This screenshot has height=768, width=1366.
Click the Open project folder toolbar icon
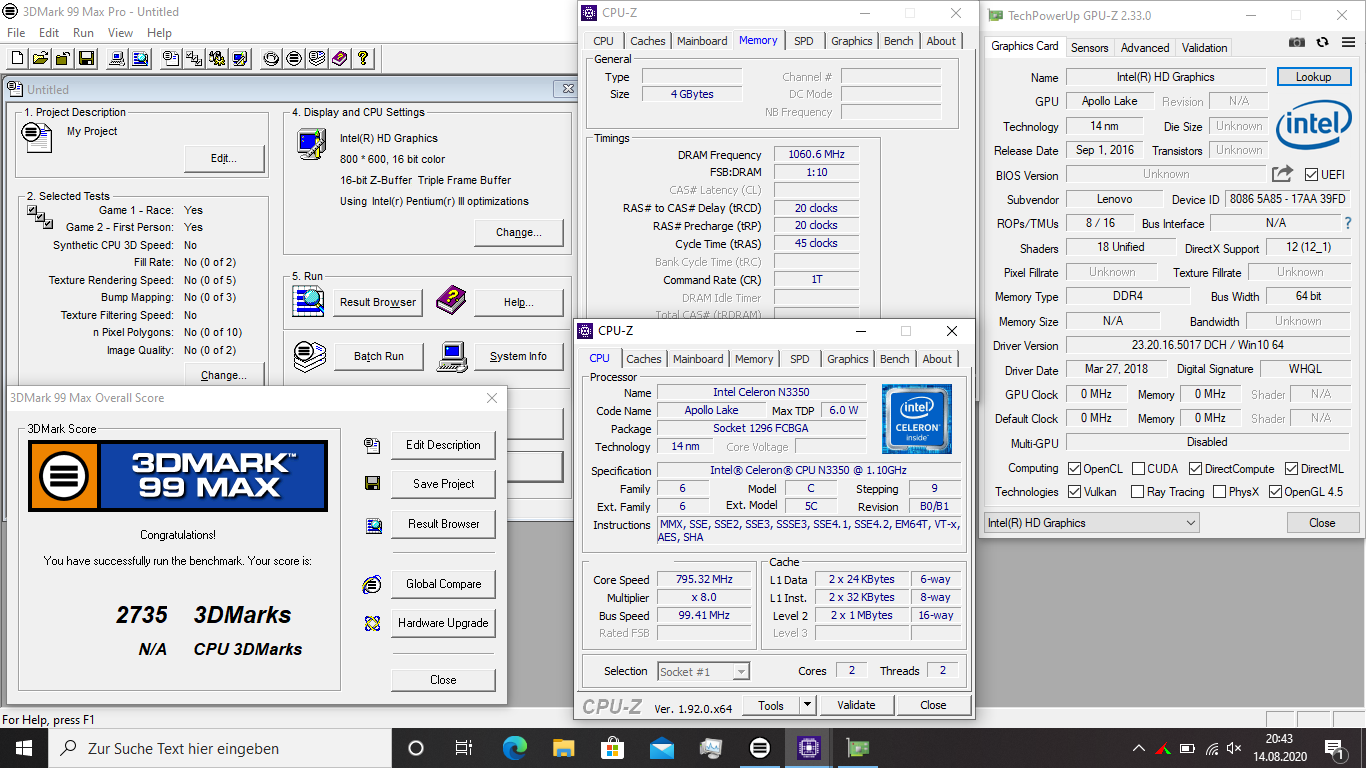40,58
